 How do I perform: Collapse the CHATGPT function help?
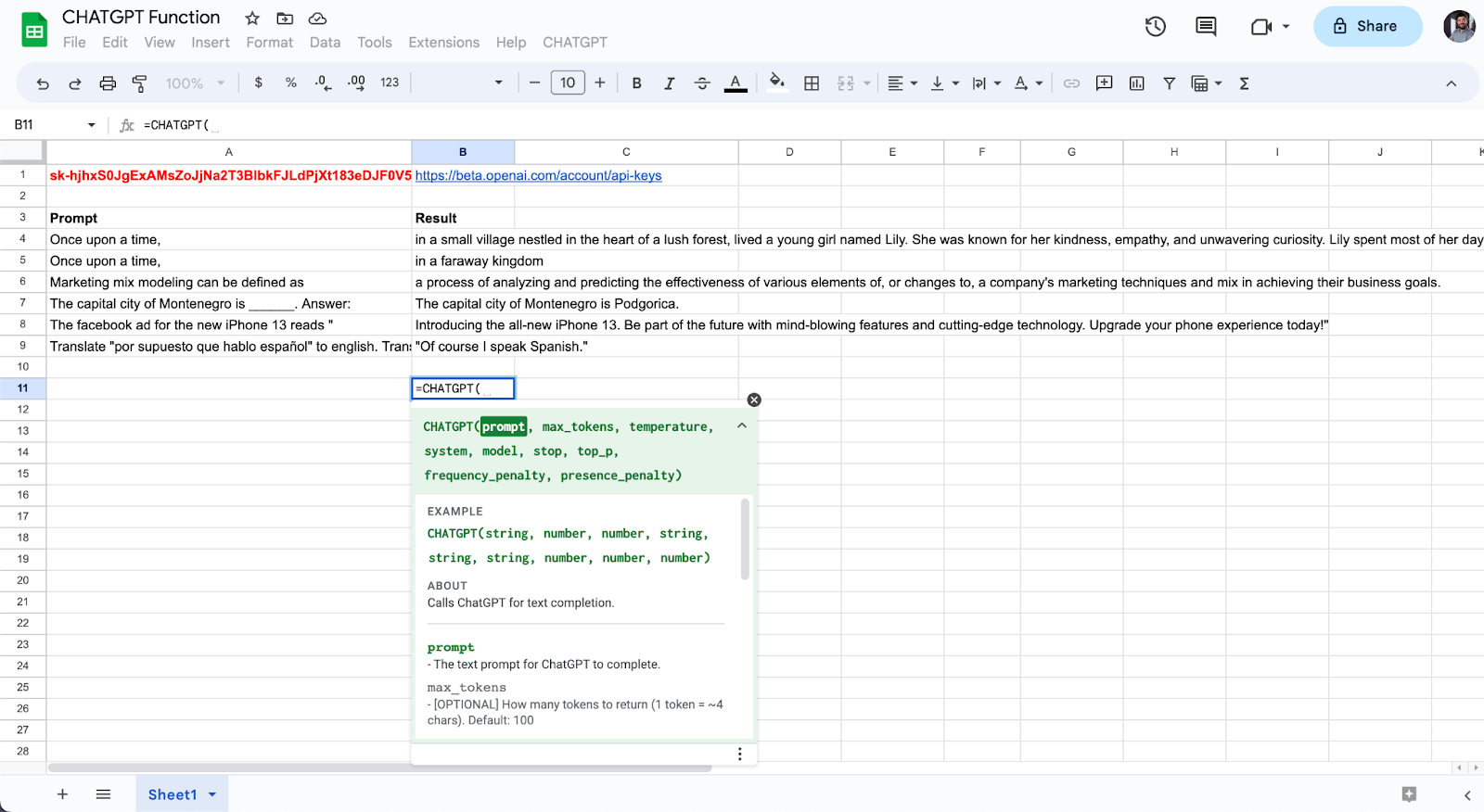click(742, 425)
